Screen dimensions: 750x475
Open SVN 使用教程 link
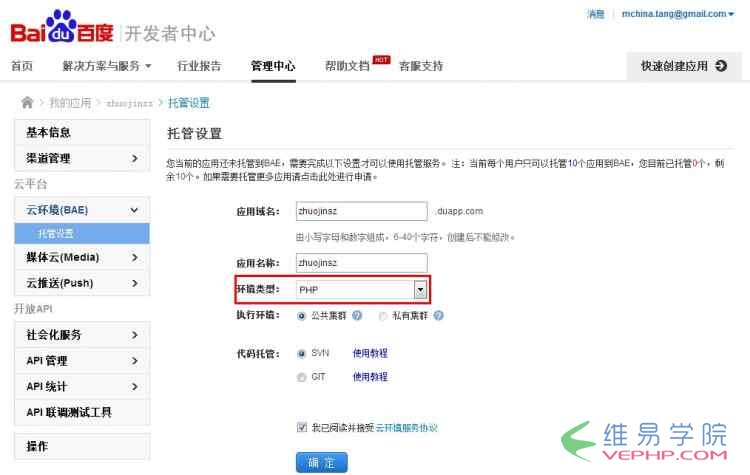click(x=370, y=353)
